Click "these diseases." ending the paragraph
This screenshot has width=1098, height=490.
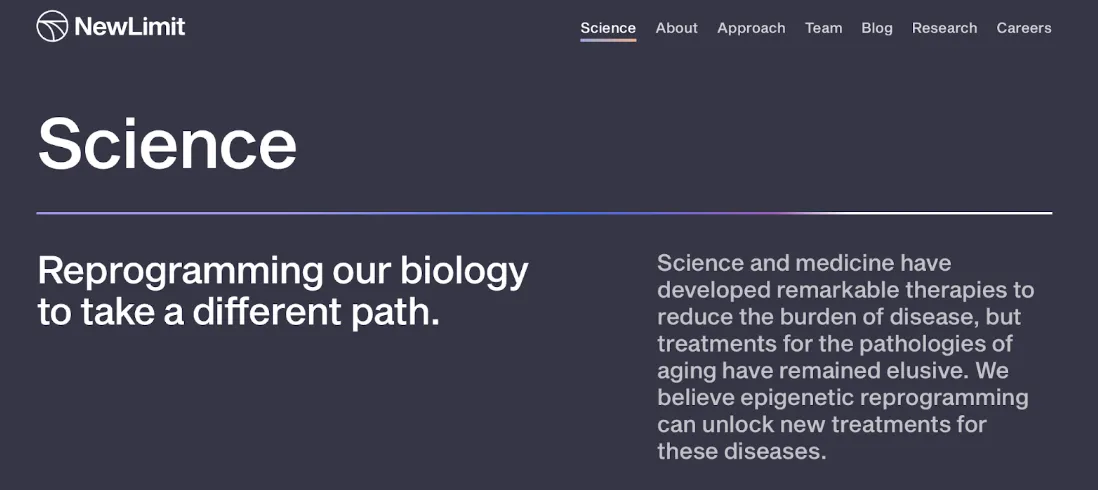tap(742, 451)
